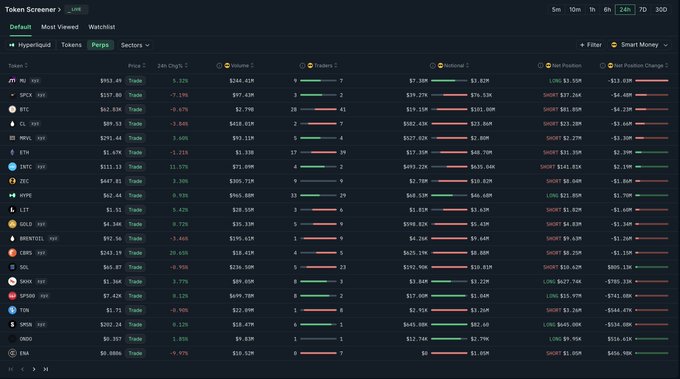Viewport: 680px width, 379px height.
Task: Click the CL oil drop icon
Action: point(12,124)
